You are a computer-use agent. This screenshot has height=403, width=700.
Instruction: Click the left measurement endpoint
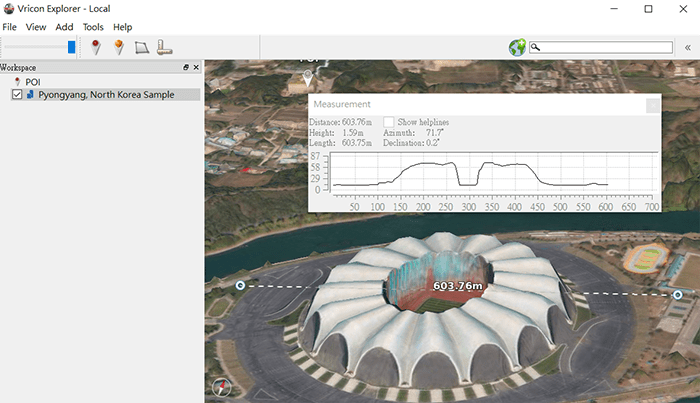[x=240, y=285]
